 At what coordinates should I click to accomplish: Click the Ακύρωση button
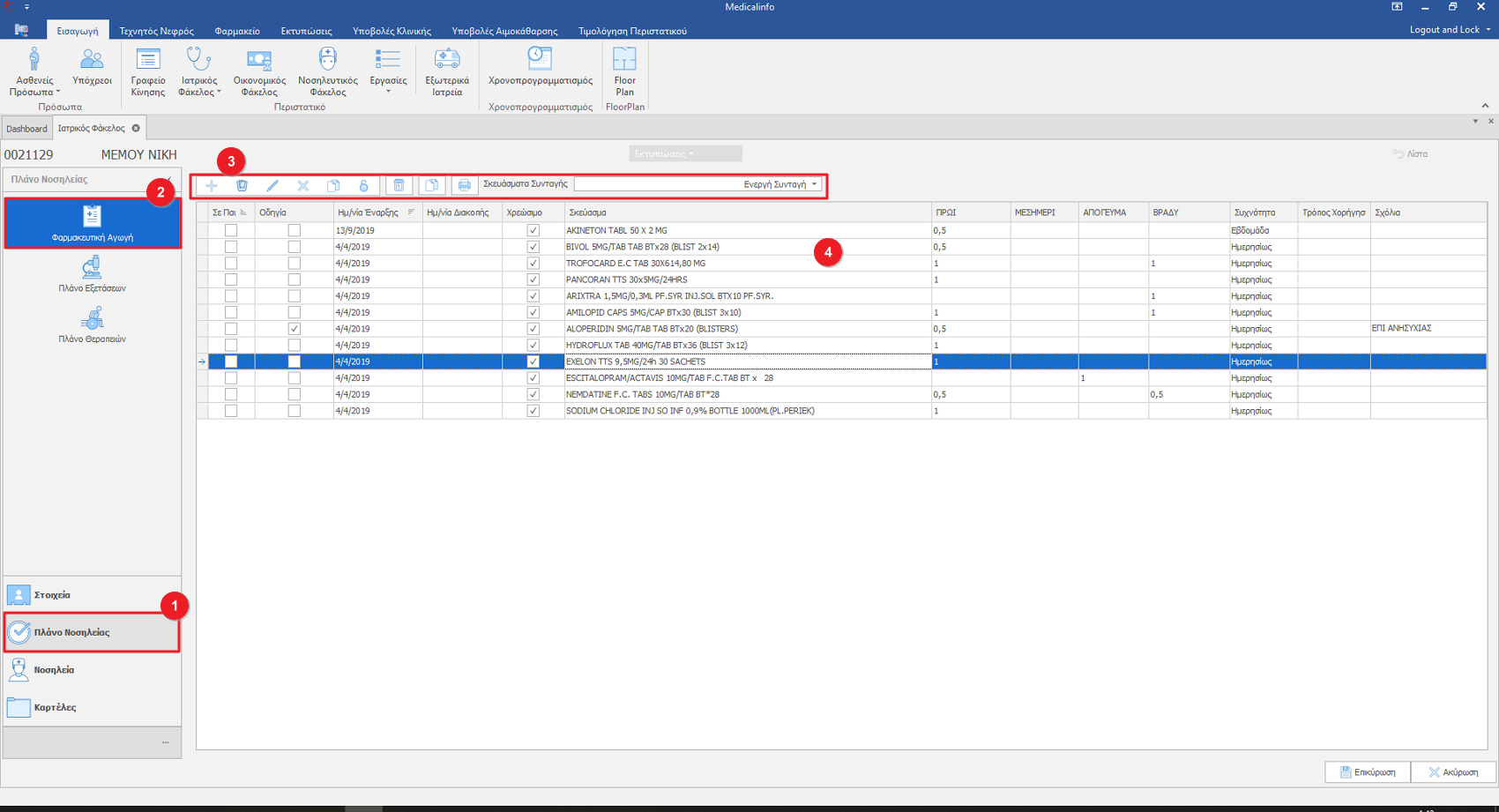point(1453,772)
